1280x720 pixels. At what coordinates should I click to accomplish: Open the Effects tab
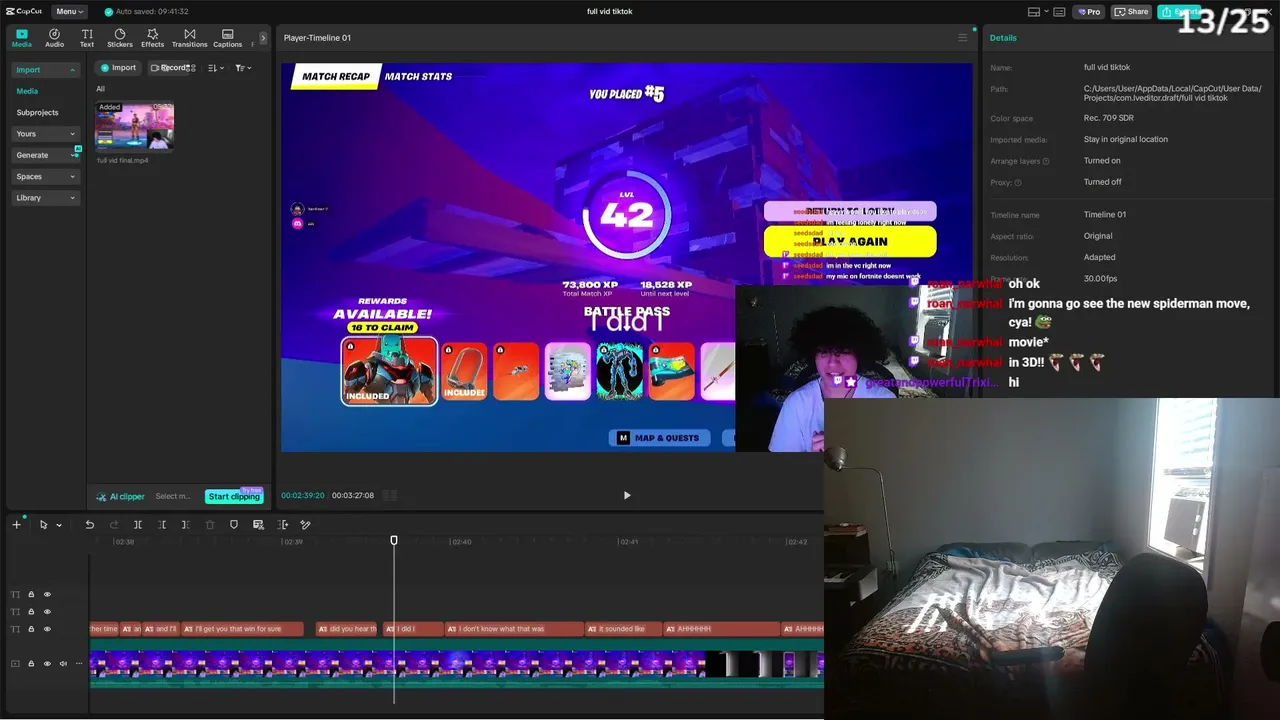click(x=152, y=38)
